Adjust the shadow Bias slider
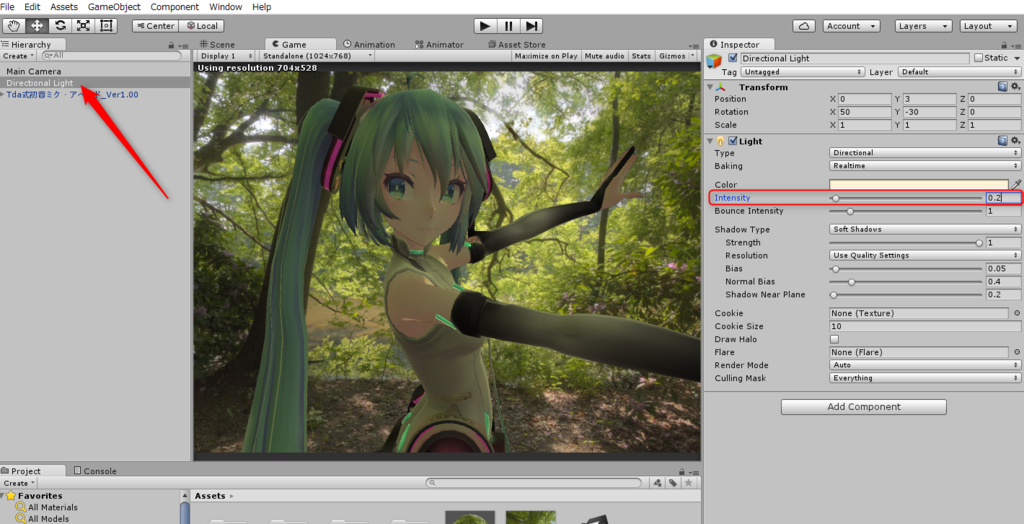Screen dimensions: 1024x524 [906, 269]
